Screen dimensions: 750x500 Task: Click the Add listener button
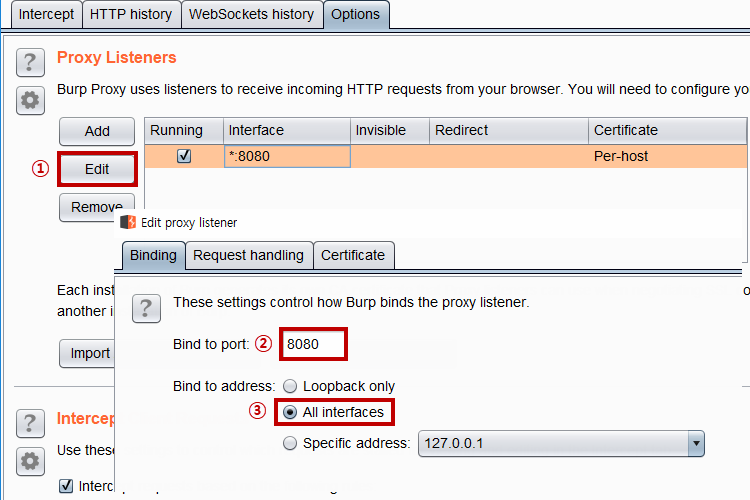pos(97,131)
